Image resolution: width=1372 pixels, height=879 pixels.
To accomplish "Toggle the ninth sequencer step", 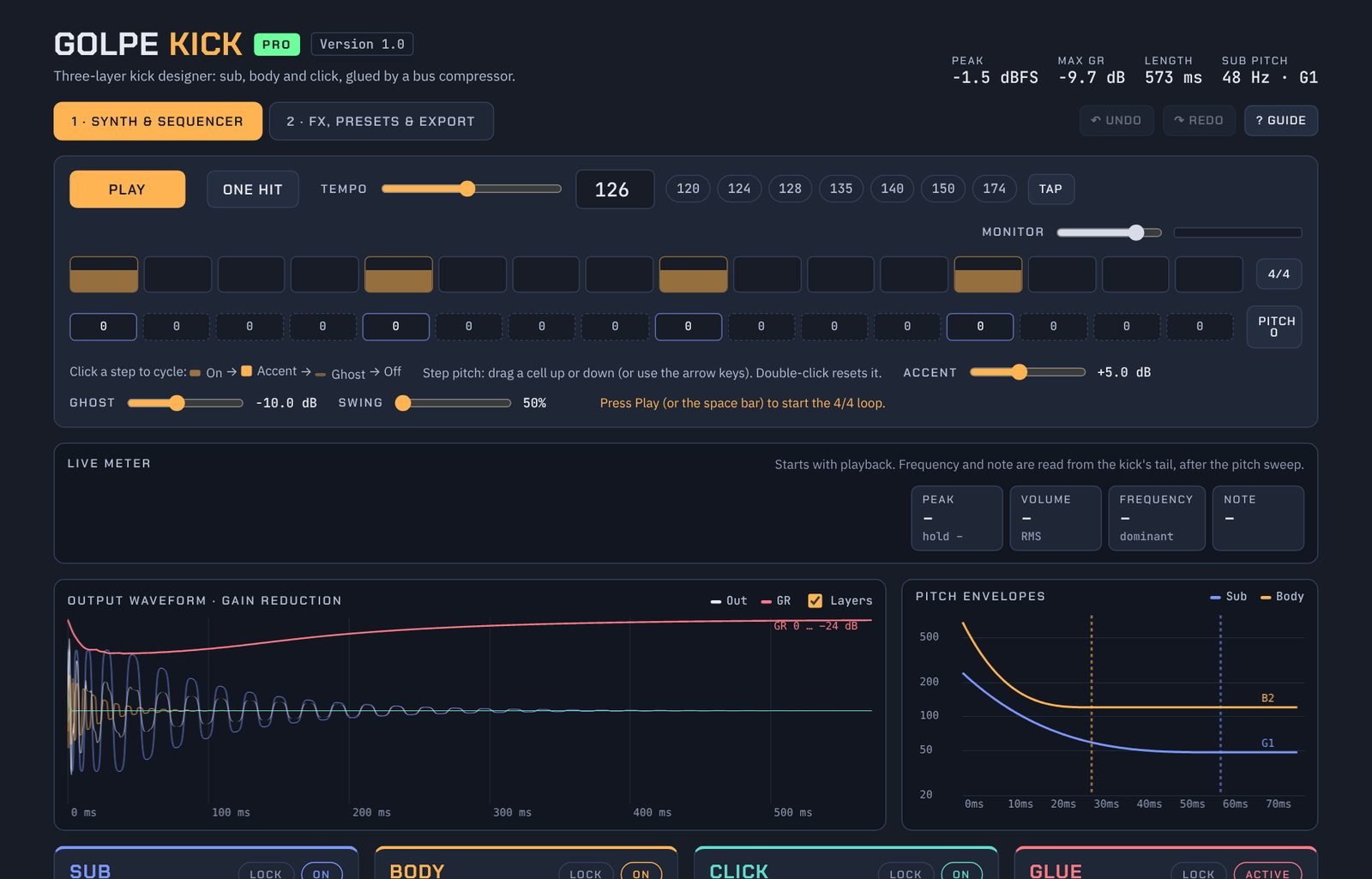I will pos(693,274).
